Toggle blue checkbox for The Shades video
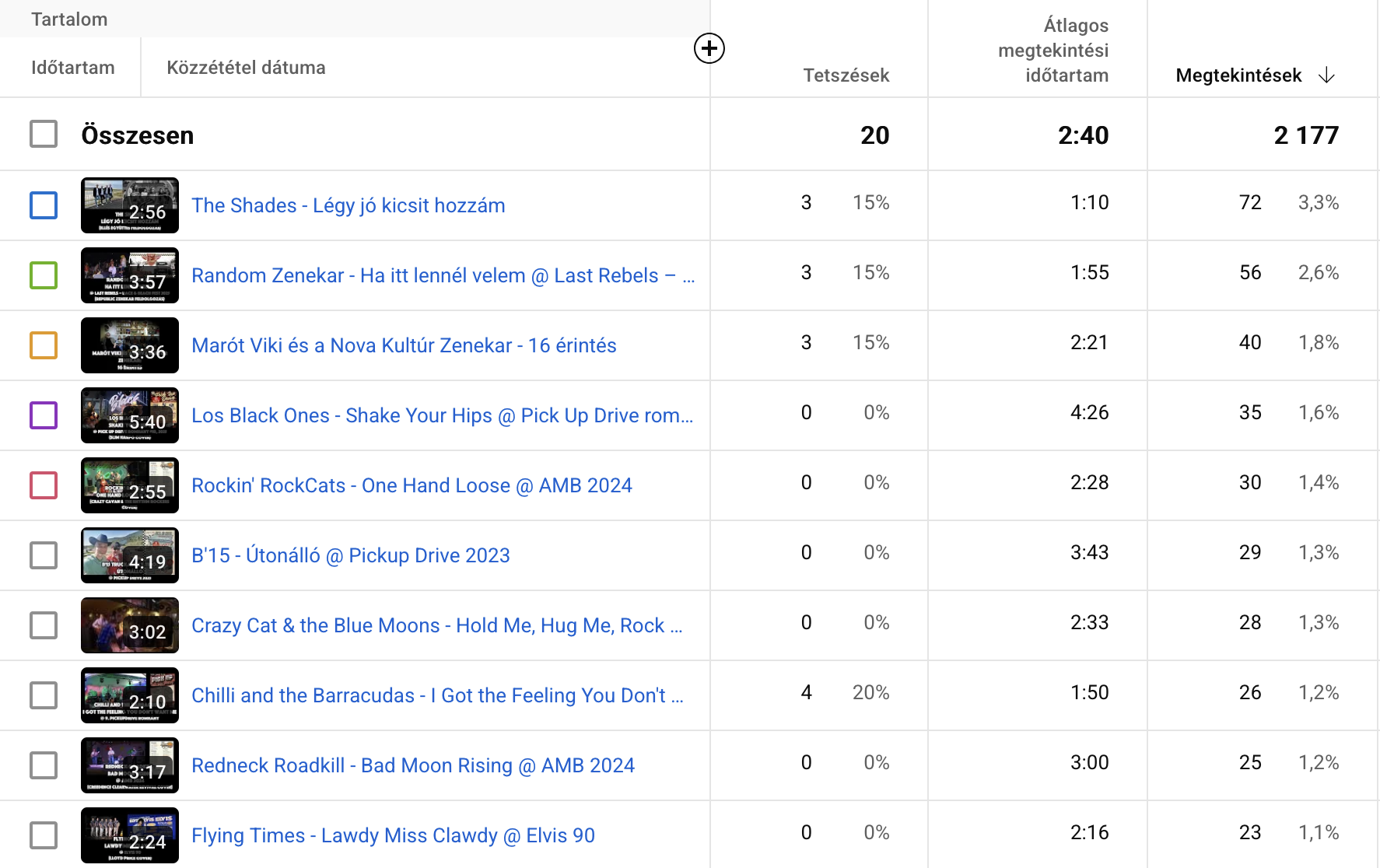 (44, 205)
